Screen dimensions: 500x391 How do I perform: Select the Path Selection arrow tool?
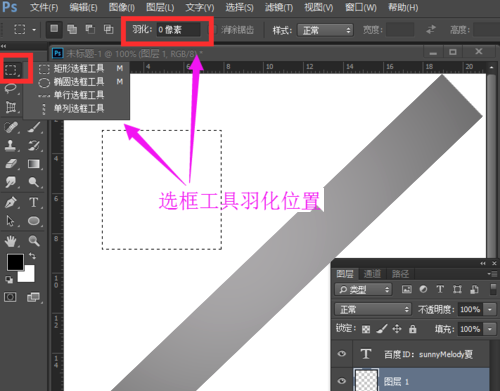pyautogui.click(x=11, y=221)
